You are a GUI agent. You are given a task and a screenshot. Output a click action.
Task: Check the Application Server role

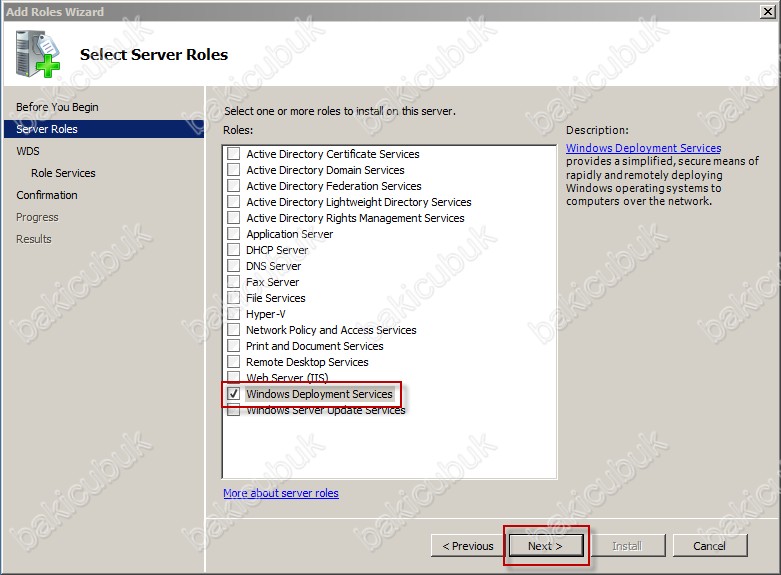tap(233, 233)
